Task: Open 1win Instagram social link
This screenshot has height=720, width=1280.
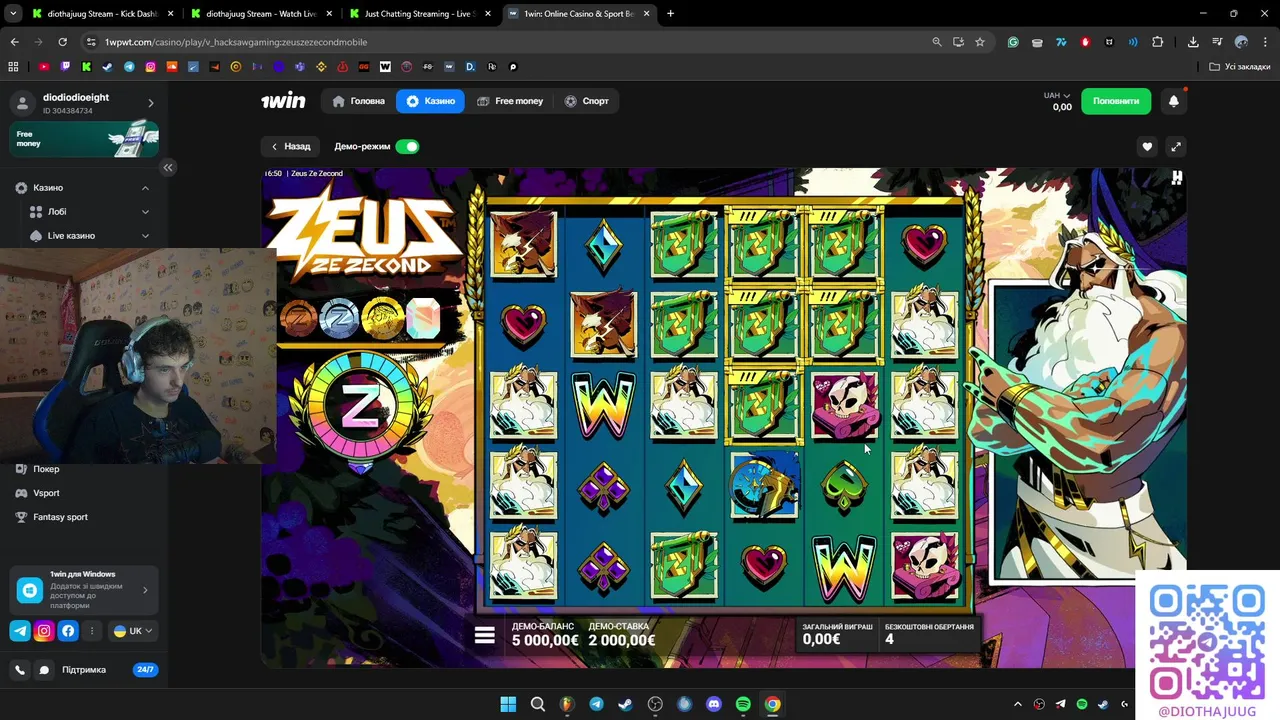Action: pos(44,631)
